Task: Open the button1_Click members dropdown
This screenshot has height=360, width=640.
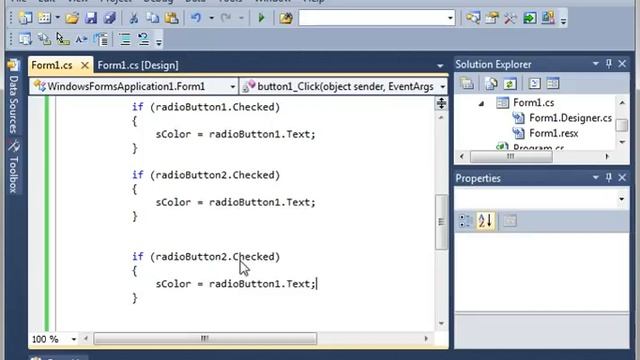Action: coord(443,87)
